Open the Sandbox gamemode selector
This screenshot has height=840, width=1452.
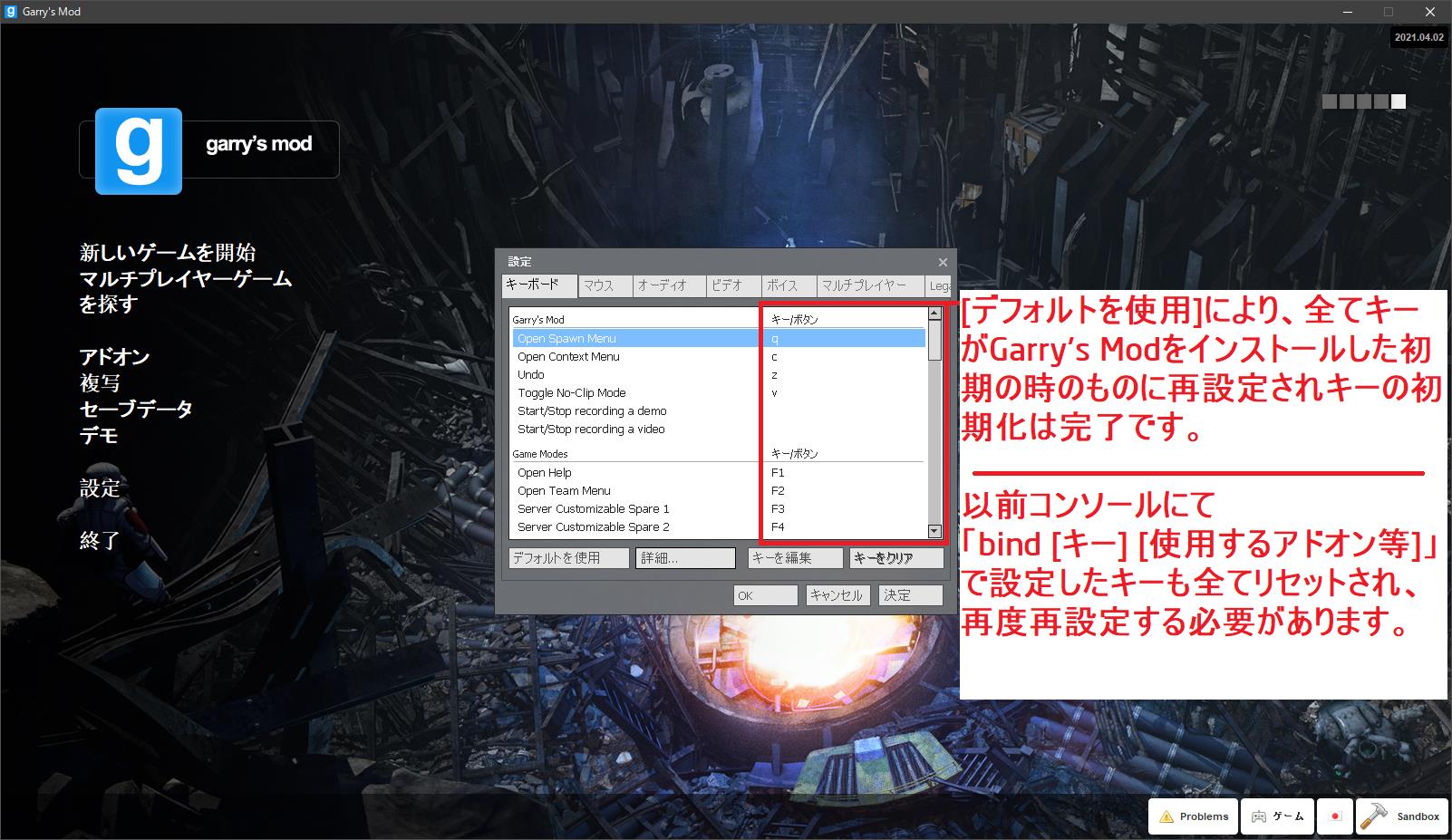pos(1401,816)
